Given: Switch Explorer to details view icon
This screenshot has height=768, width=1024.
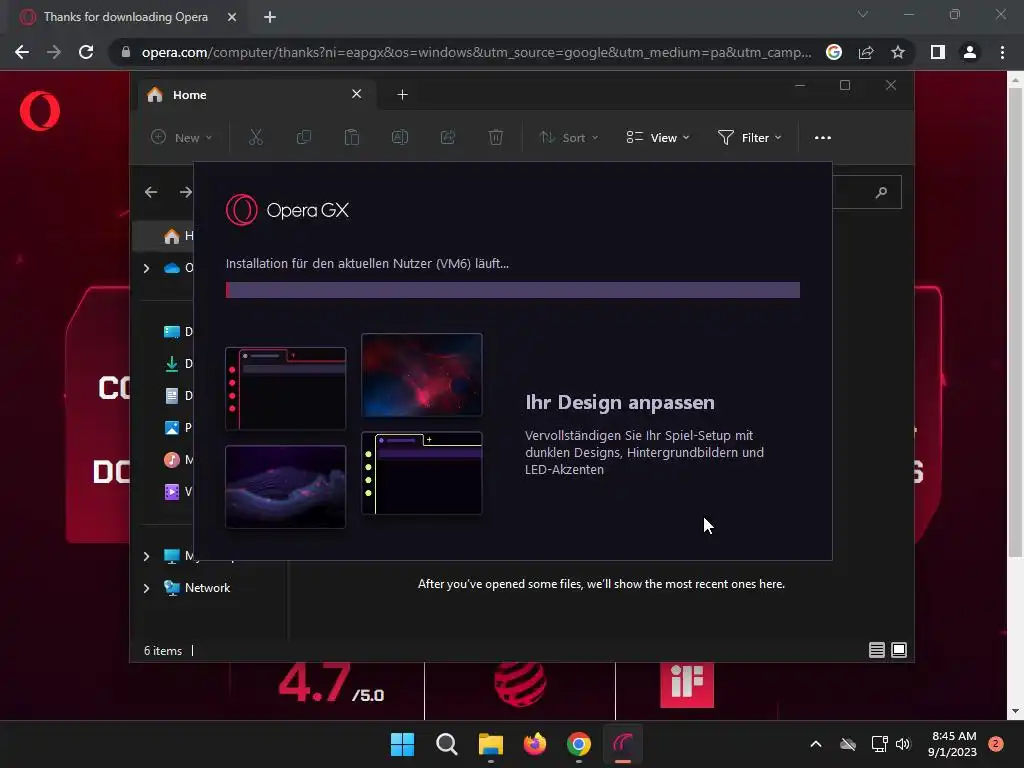Looking at the screenshot, I should click(876, 650).
